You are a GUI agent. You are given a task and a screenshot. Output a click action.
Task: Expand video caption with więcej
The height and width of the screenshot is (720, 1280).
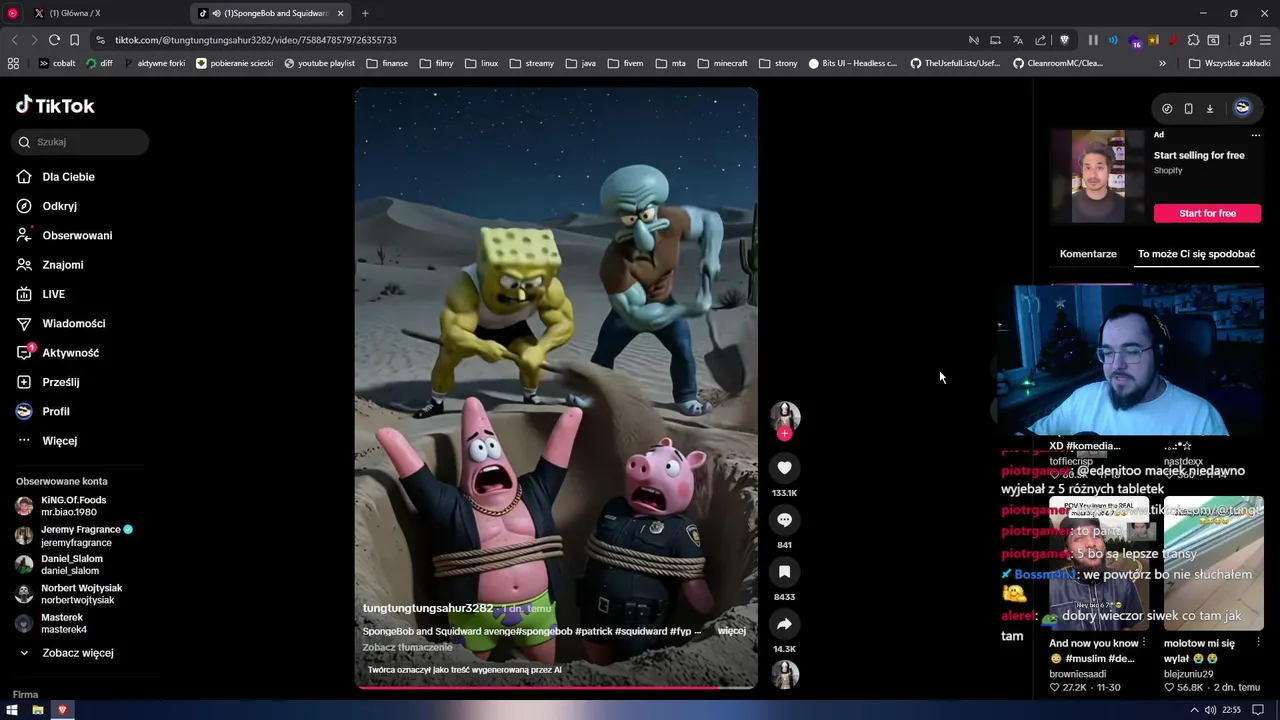(732, 631)
